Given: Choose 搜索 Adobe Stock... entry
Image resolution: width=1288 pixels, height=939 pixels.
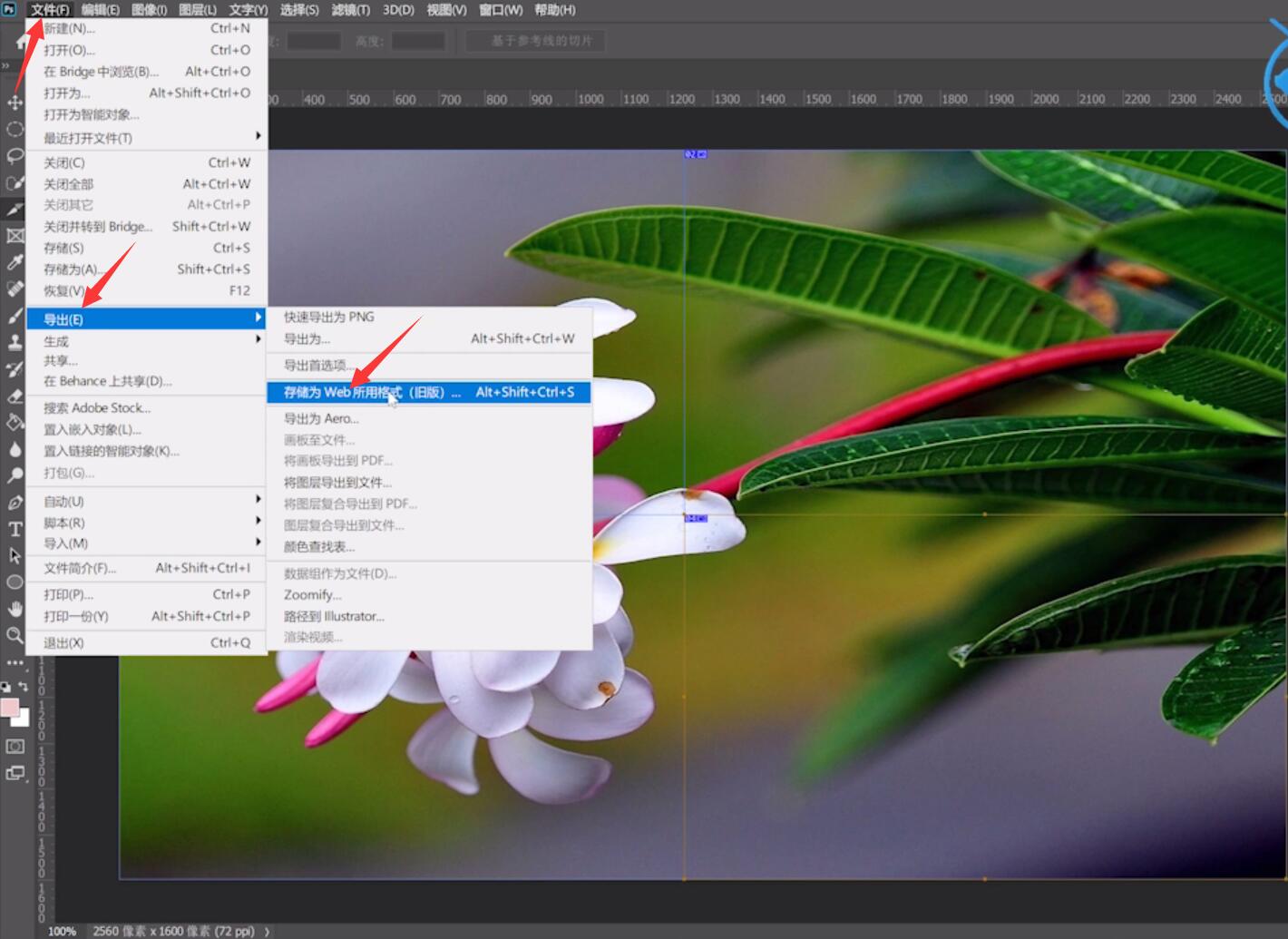Looking at the screenshot, I should [x=146, y=407].
